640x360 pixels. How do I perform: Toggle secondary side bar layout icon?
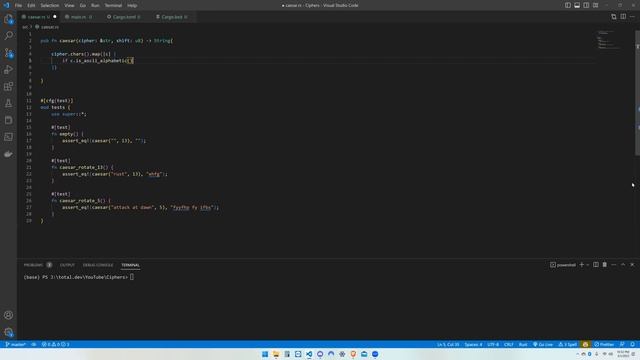click(x=586, y=5)
